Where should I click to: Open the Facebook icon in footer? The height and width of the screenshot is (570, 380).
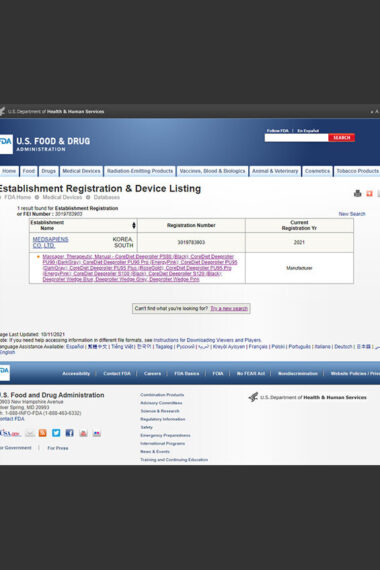click(x=69, y=433)
